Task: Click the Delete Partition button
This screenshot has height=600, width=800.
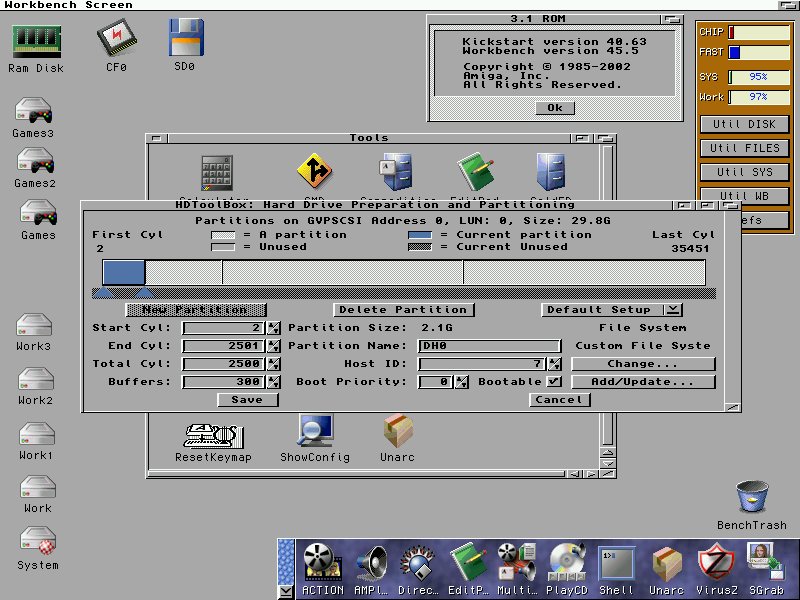Action: [403, 310]
